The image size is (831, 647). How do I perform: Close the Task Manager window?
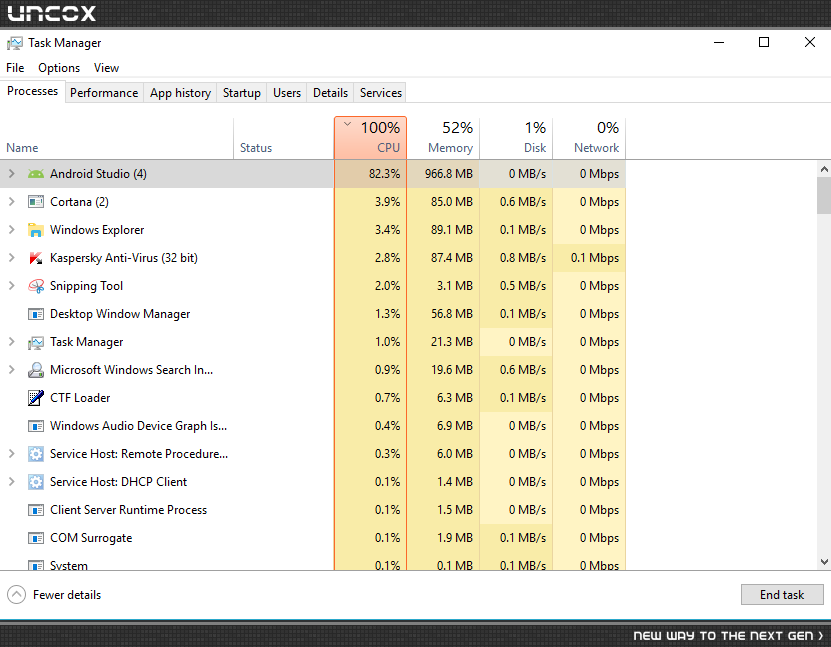809,42
